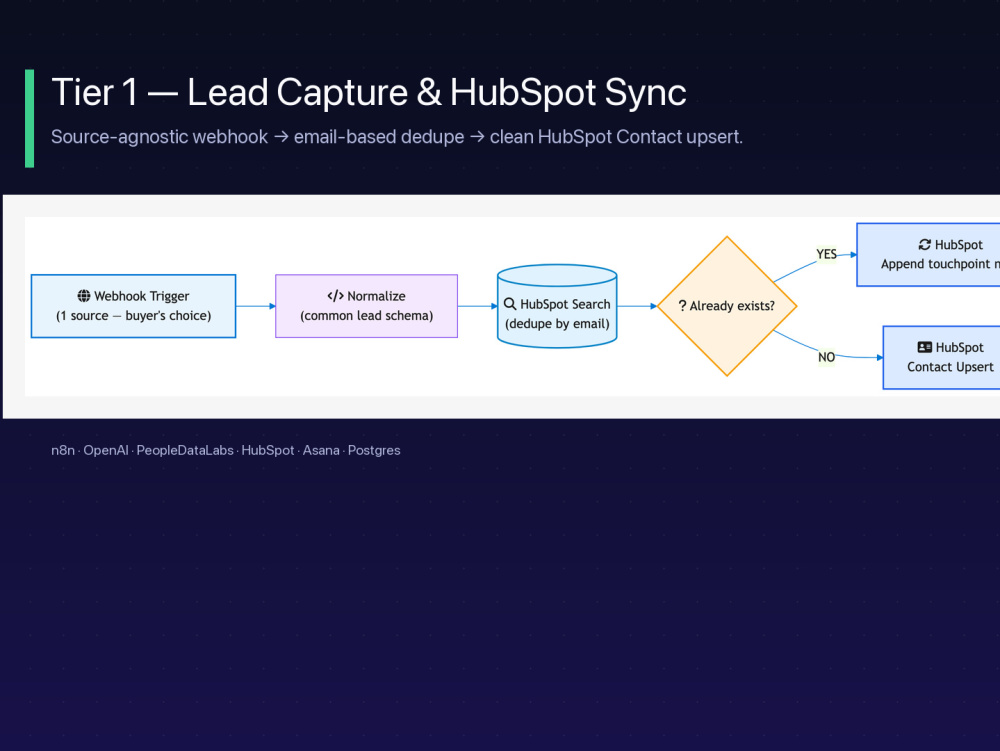This screenshot has height=751, width=1000.
Task: Click the subtitle starting Source-agnostic webhook
Action: (x=397, y=137)
